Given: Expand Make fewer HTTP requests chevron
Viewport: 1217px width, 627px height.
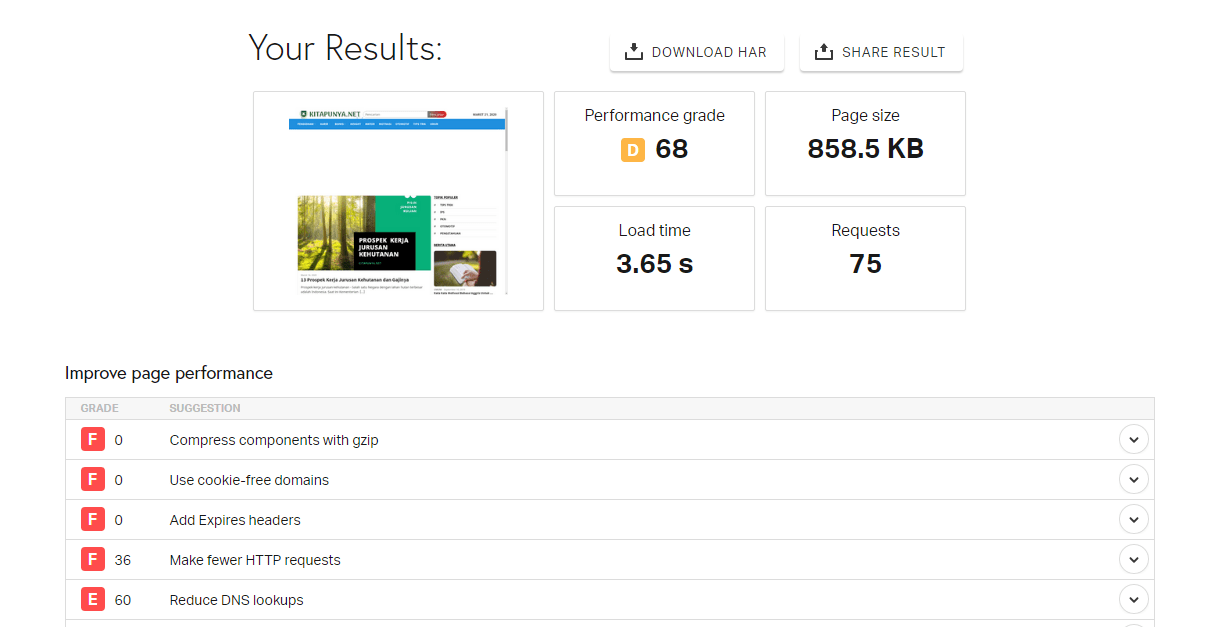Looking at the screenshot, I should click(1133, 560).
